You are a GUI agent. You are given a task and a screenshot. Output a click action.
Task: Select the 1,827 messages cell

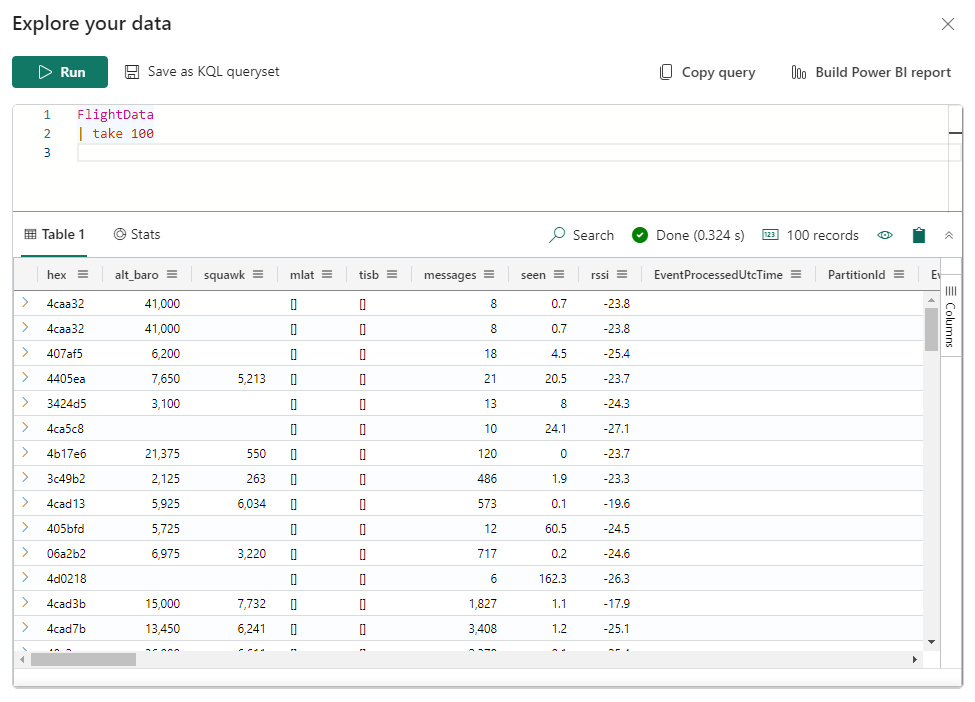tap(483, 604)
